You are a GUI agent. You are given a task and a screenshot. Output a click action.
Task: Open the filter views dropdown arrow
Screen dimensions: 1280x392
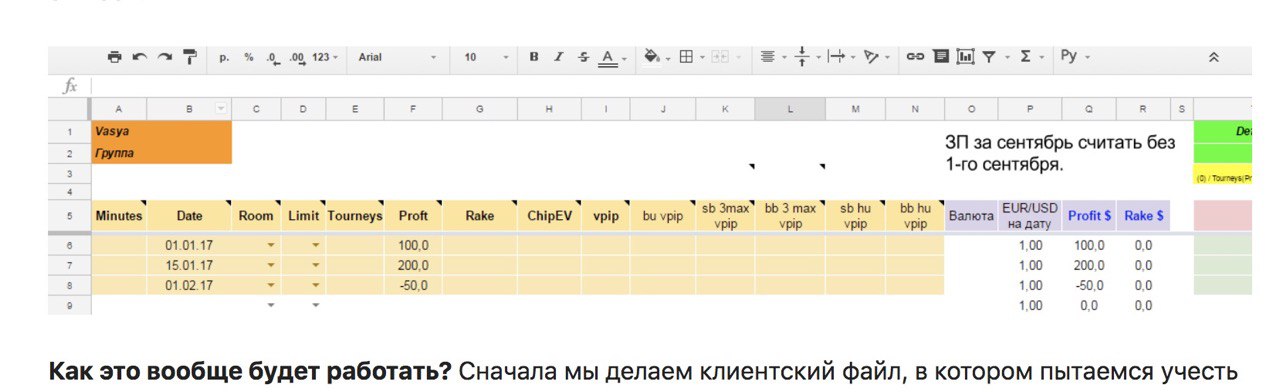pyautogui.click(x=1007, y=57)
